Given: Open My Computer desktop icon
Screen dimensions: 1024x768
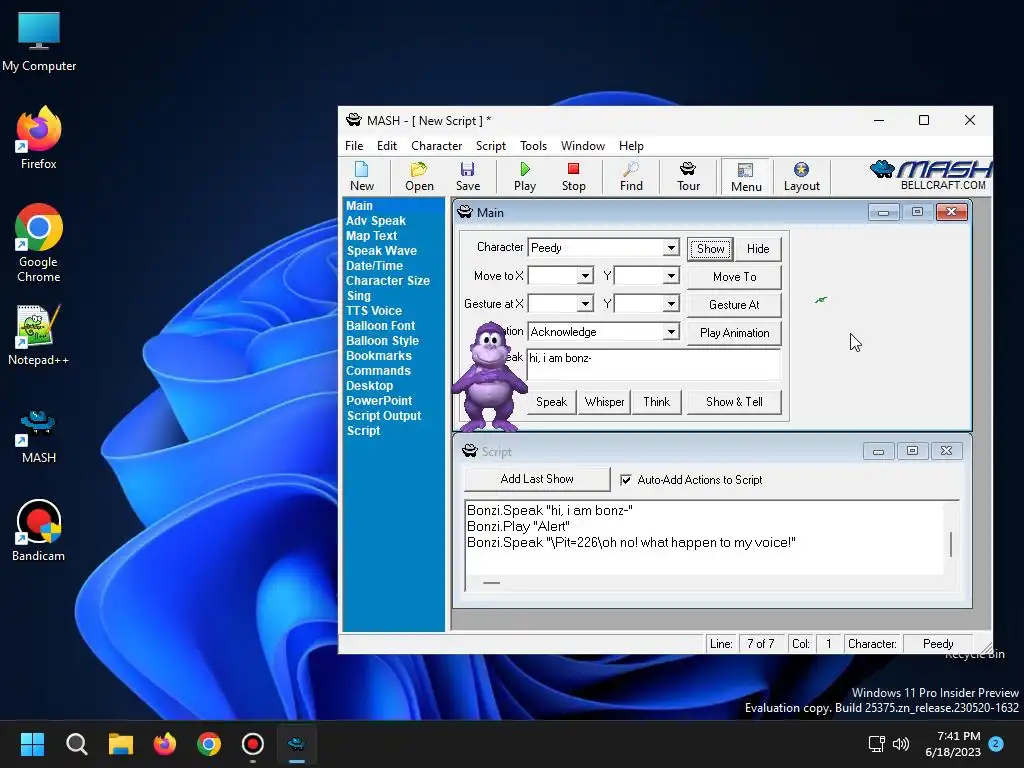Looking at the screenshot, I should point(39,41).
